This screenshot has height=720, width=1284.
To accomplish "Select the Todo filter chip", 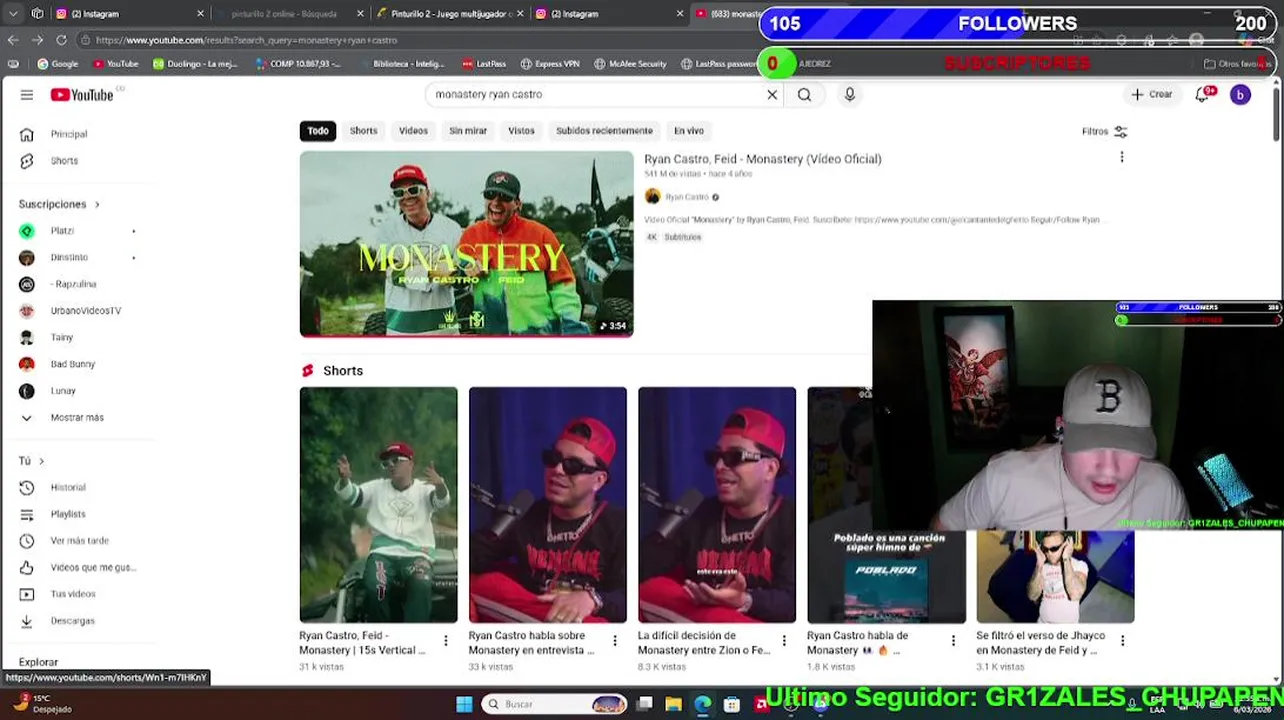I will point(318,131).
